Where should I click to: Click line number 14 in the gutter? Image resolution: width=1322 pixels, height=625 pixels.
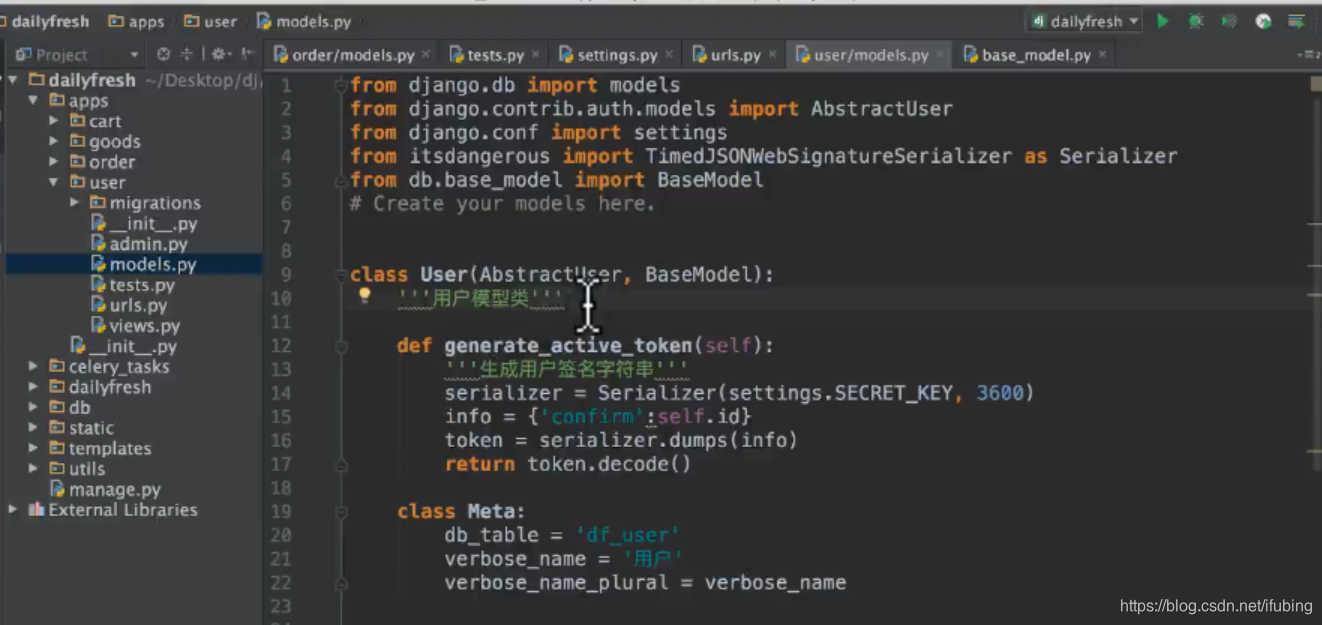[281, 393]
